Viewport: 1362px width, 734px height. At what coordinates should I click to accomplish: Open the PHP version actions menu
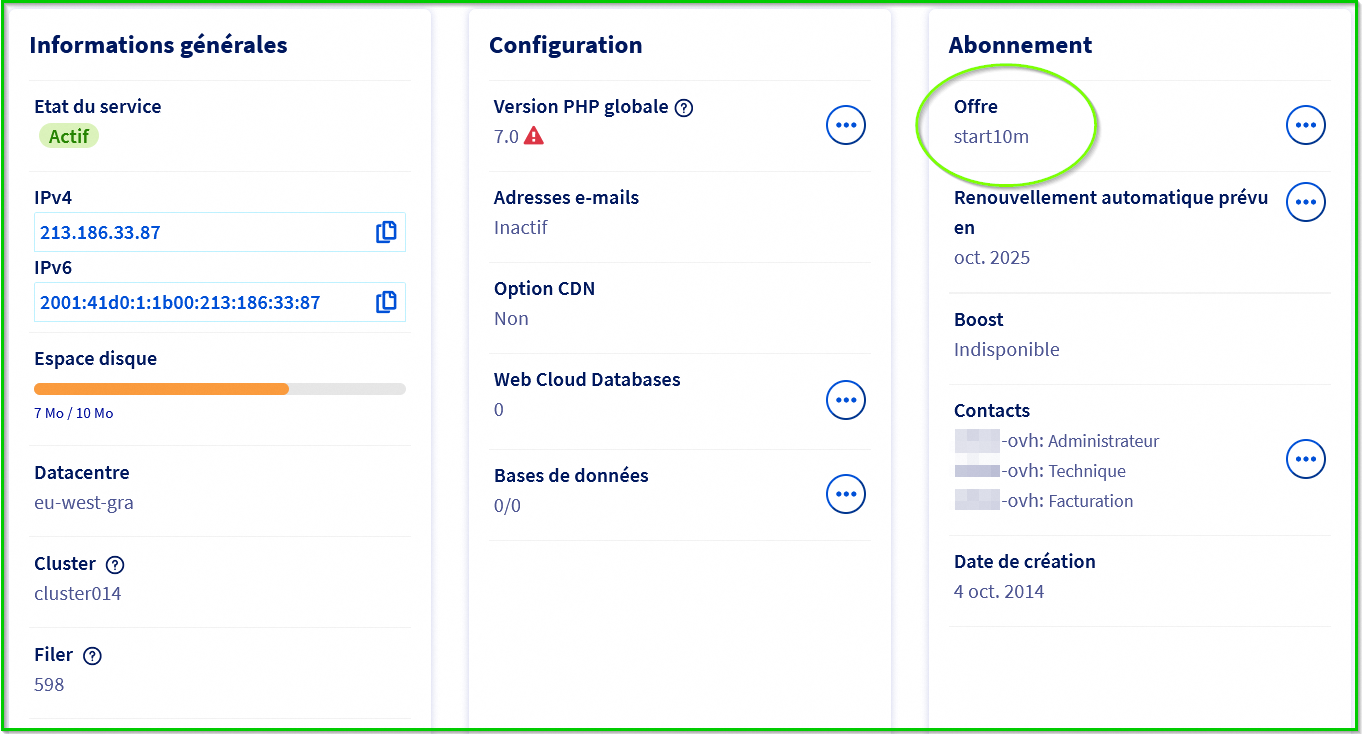(x=845, y=125)
